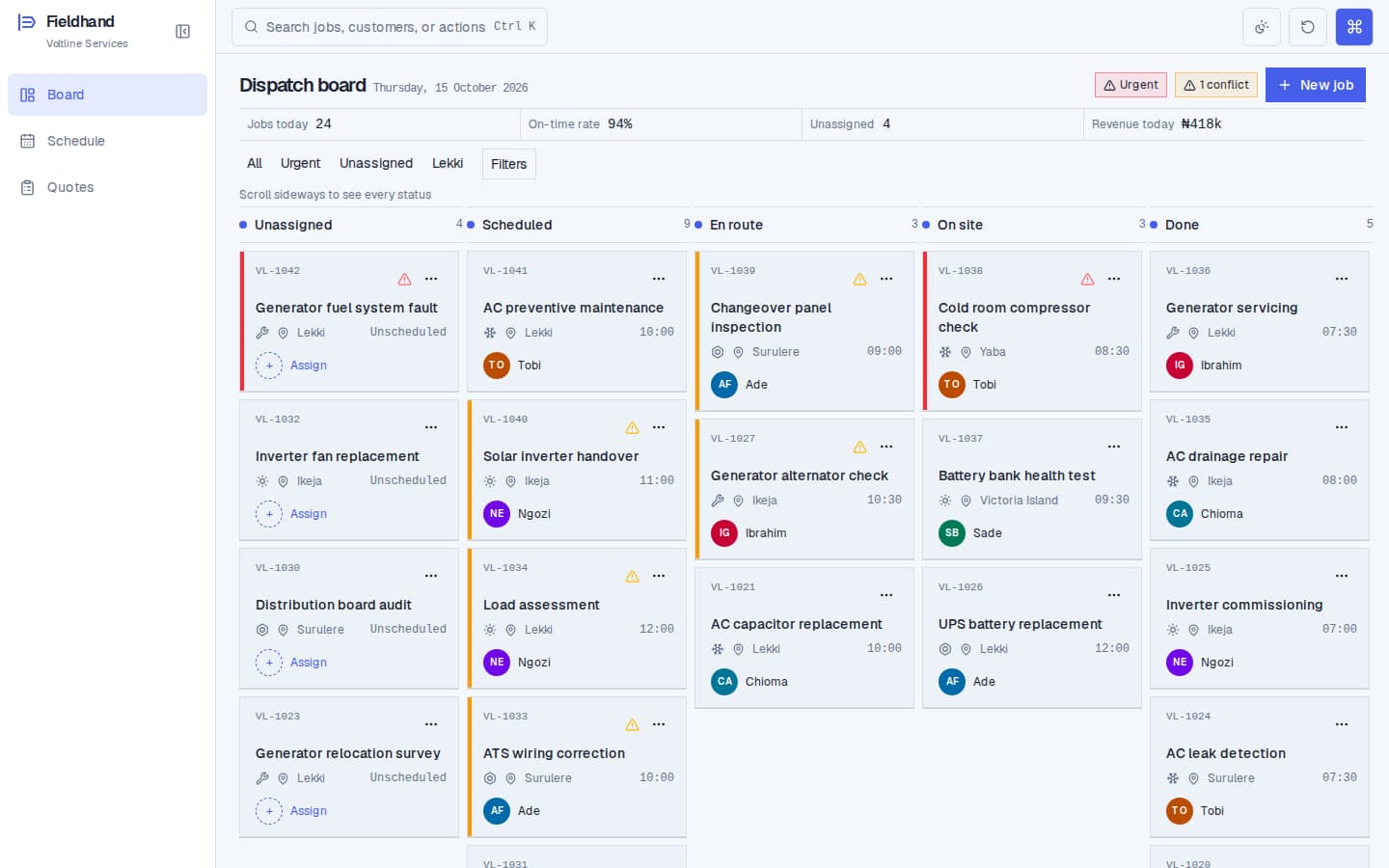This screenshot has height=868, width=1389.
Task: Open more menu on VL-1038 card
Action: point(1114,279)
